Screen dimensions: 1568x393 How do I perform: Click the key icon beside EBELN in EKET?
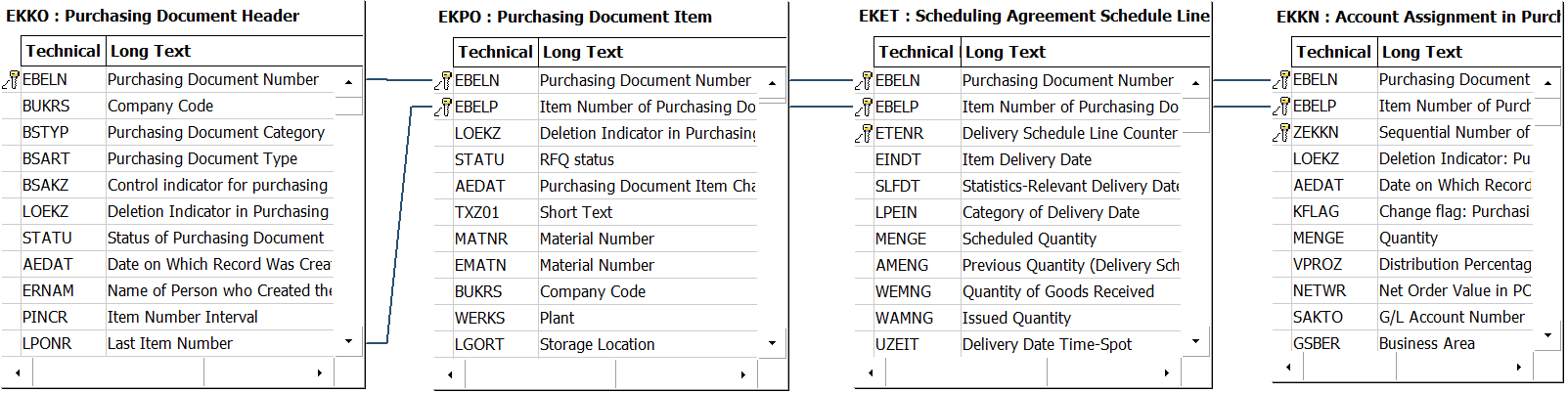864,80
